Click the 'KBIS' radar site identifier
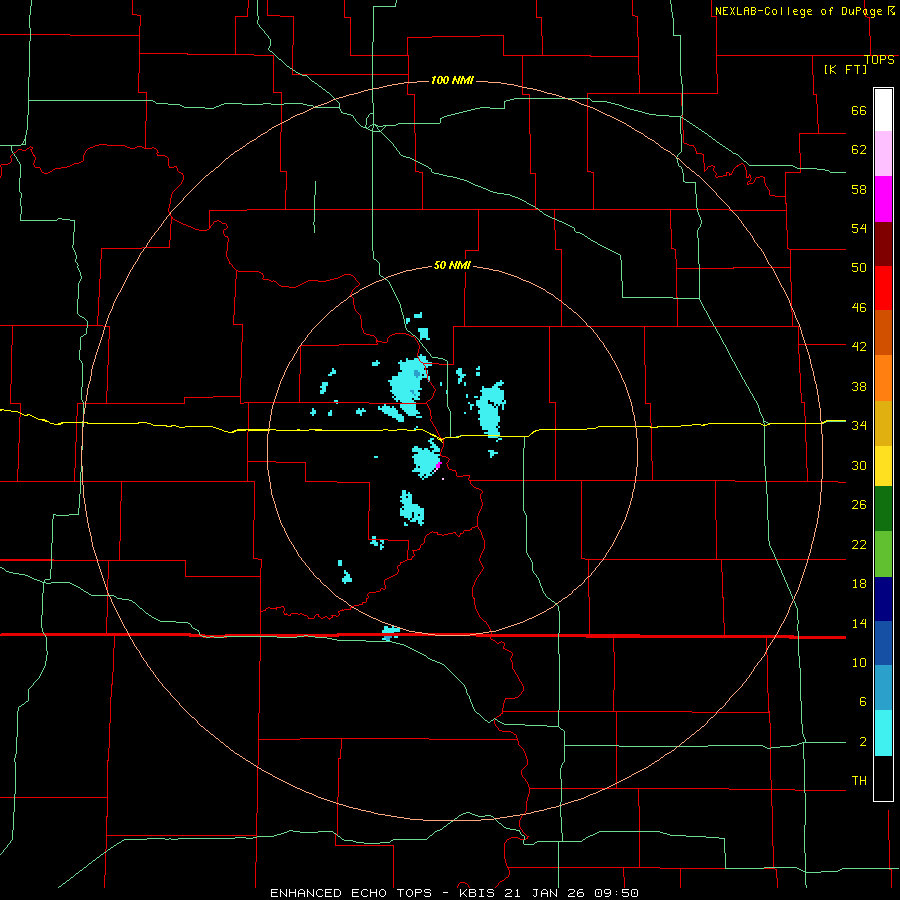Image resolution: width=900 pixels, height=900 pixels. click(479, 893)
